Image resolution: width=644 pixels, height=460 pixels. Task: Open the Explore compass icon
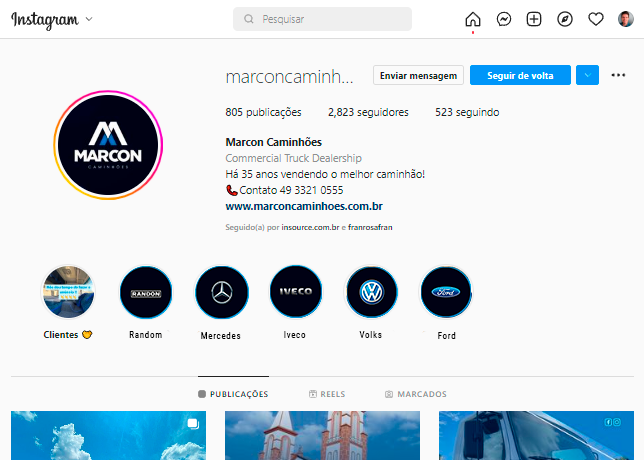(x=565, y=19)
